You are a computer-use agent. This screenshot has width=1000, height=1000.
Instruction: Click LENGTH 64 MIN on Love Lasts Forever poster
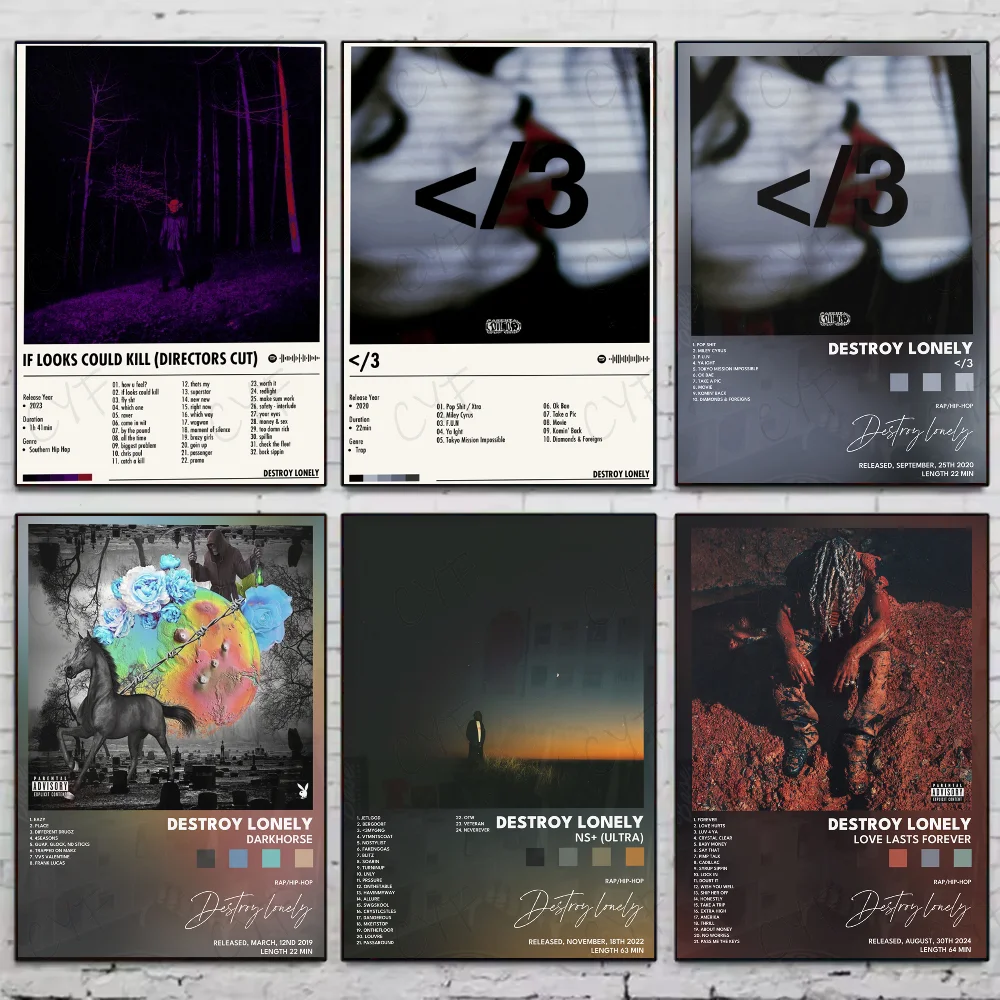tap(946, 950)
